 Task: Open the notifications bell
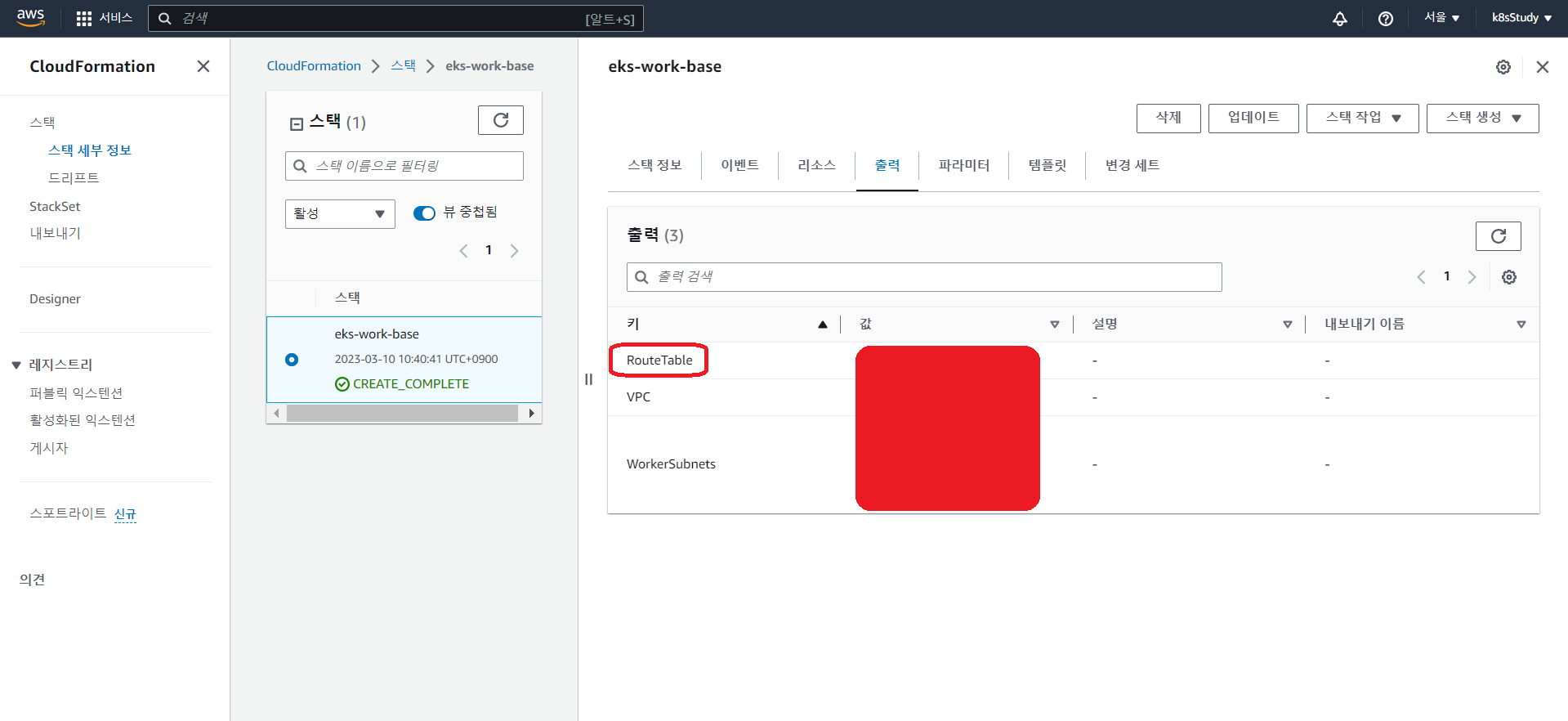(x=1340, y=18)
